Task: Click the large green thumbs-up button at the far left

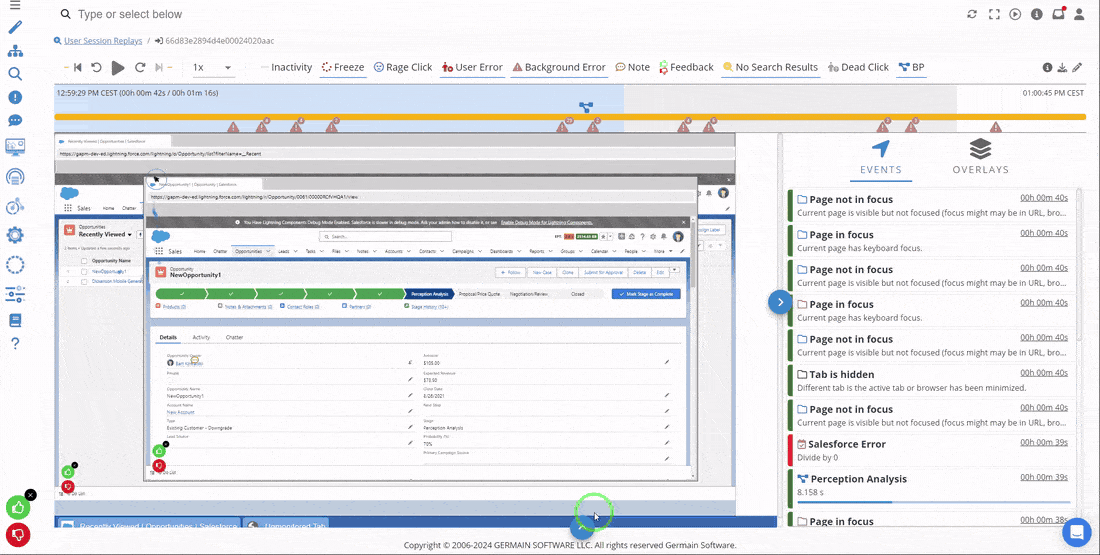Action: coord(18,507)
